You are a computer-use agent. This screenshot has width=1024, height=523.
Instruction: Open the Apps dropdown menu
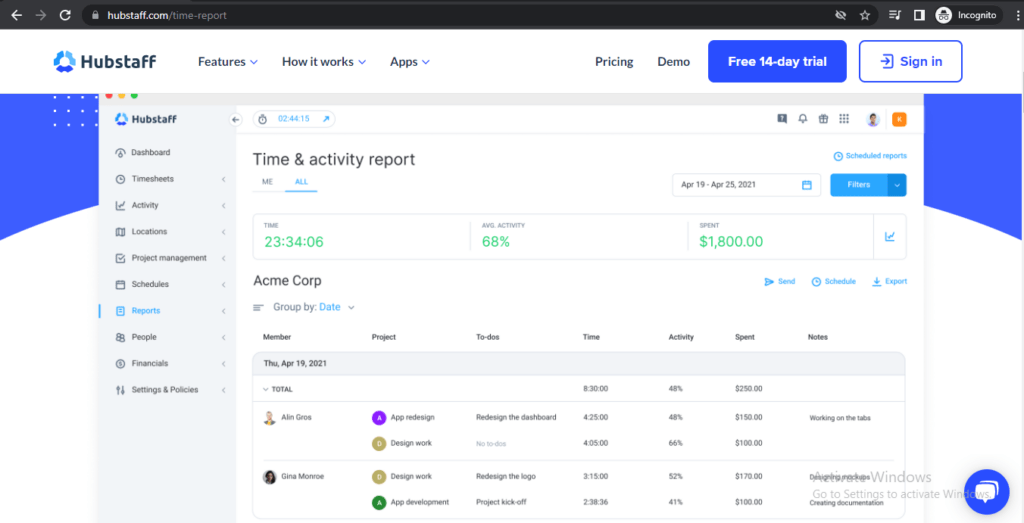point(410,62)
